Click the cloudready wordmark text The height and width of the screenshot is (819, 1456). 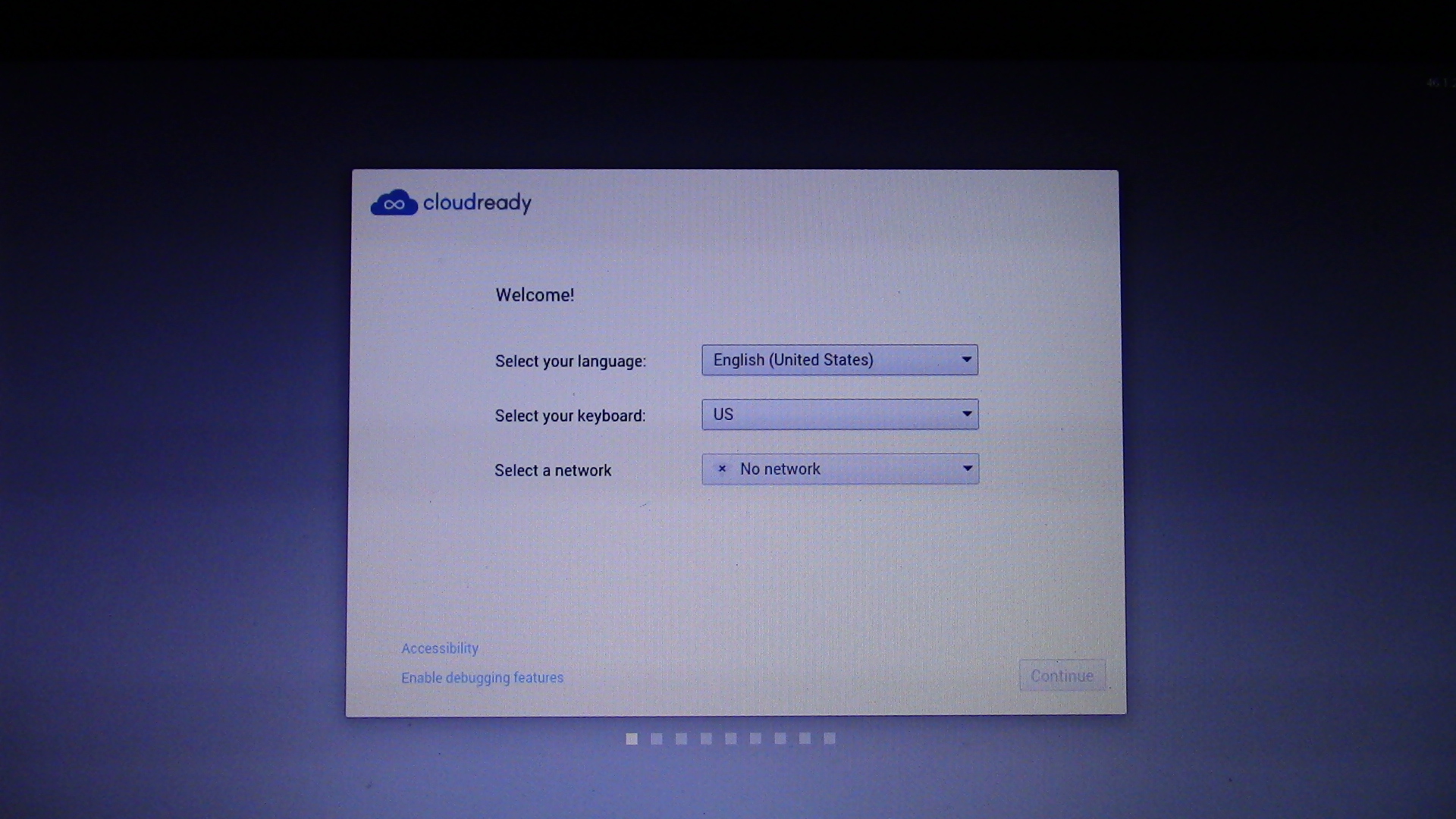(x=477, y=203)
